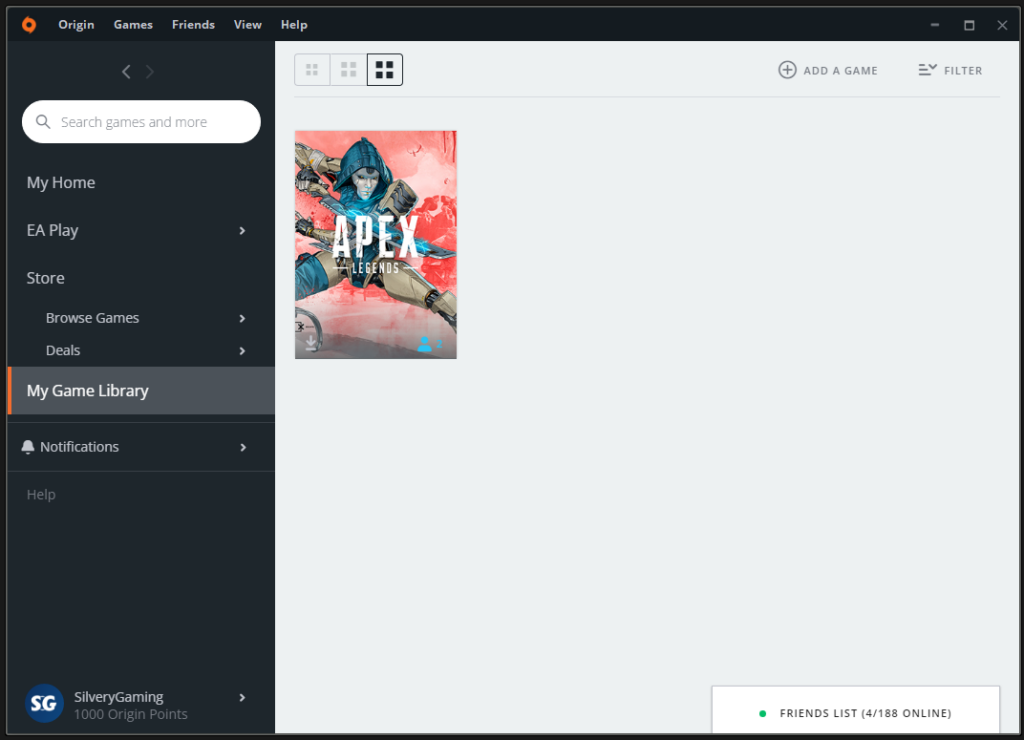Click the 1000 Origin Points text
The image size is (1024, 740).
tap(131, 715)
